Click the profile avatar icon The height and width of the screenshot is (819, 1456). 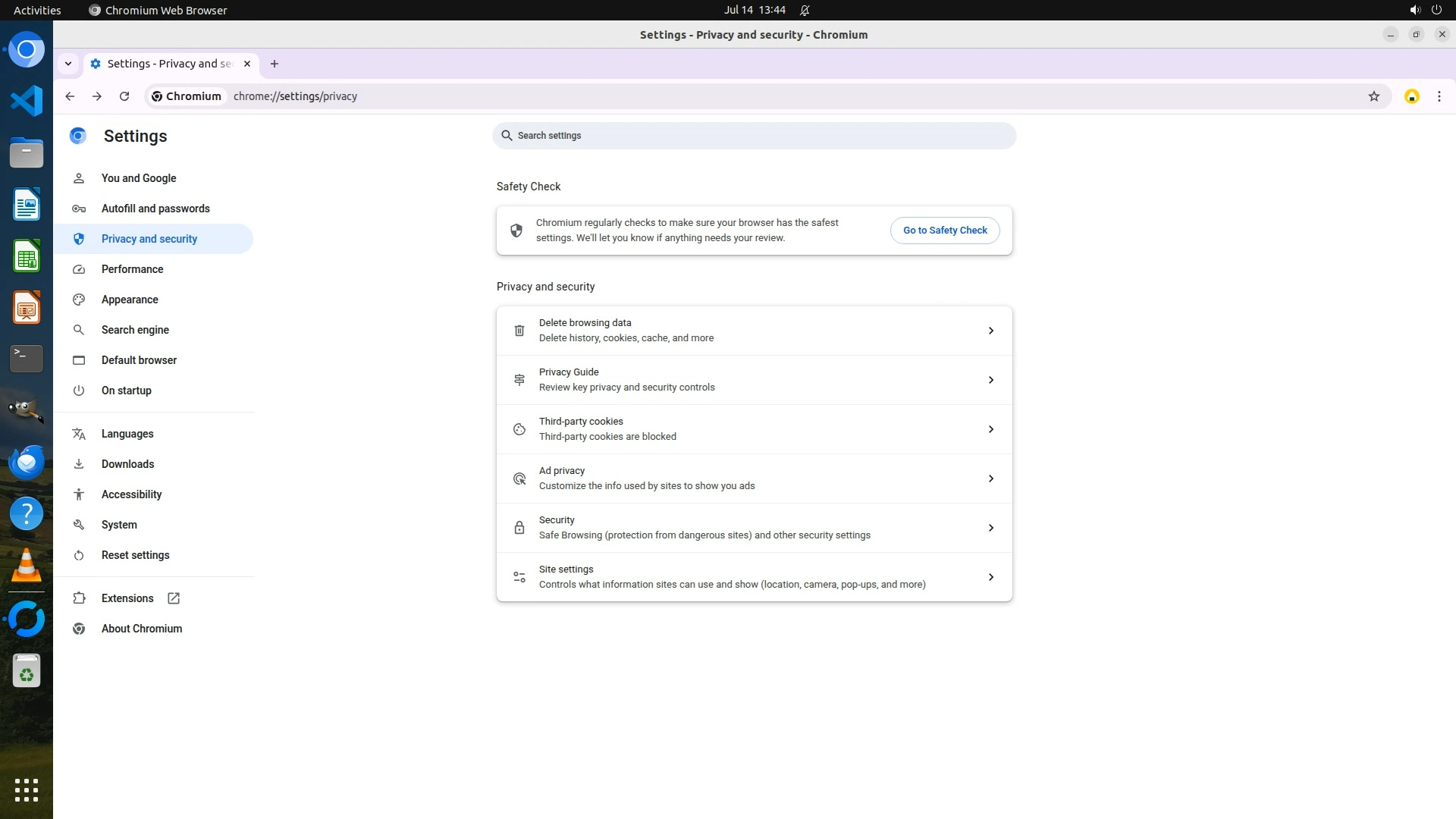coord(1411,96)
